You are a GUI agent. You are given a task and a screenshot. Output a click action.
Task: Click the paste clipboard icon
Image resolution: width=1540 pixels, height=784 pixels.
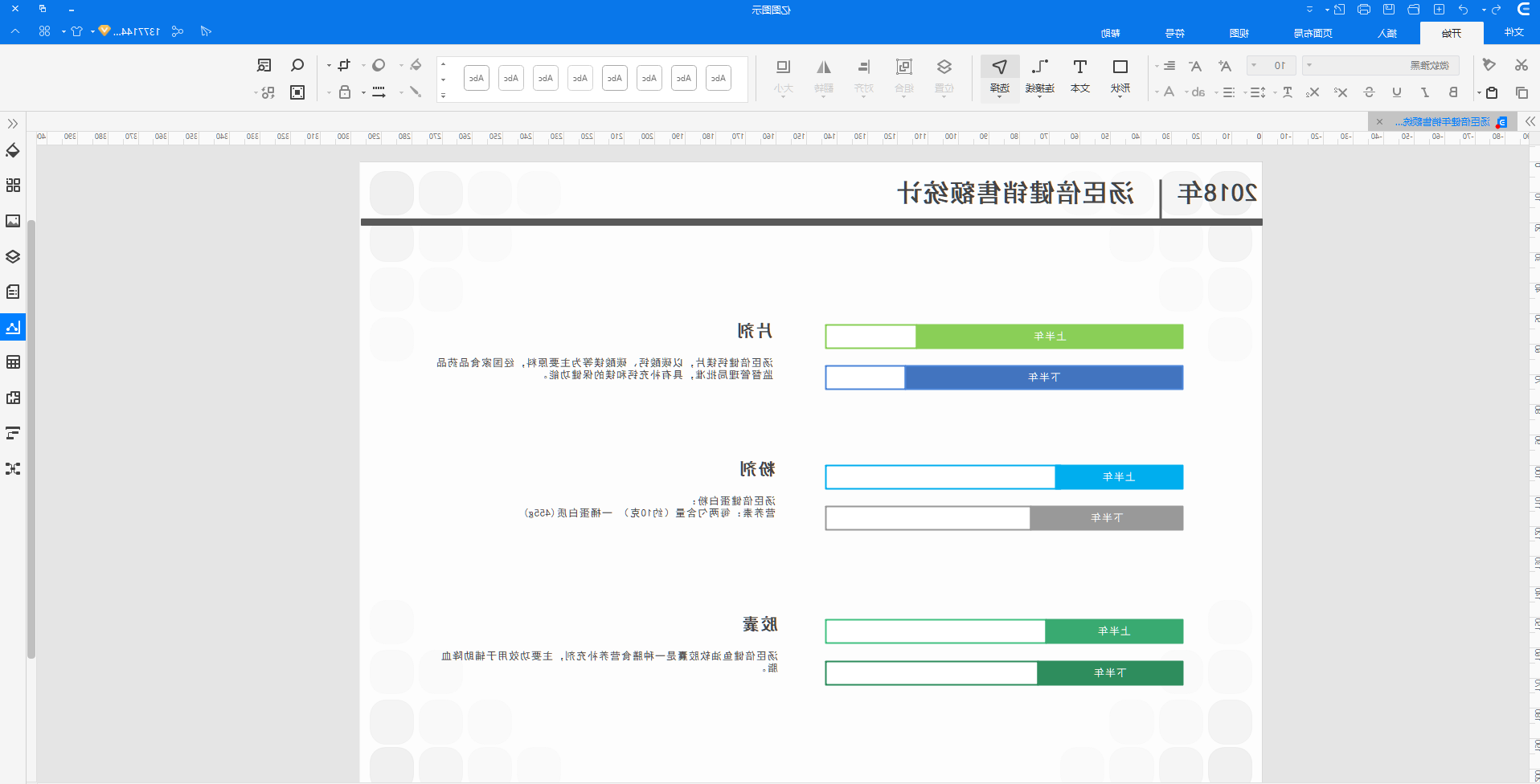pyautogui.click(x=1492, y=92)
